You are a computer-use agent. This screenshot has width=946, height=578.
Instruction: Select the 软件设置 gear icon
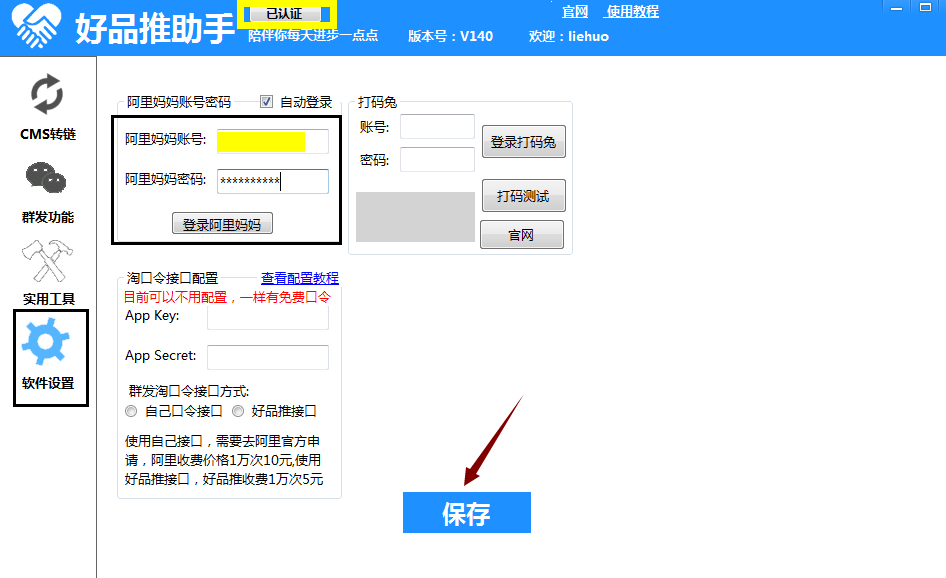[46, 341]
